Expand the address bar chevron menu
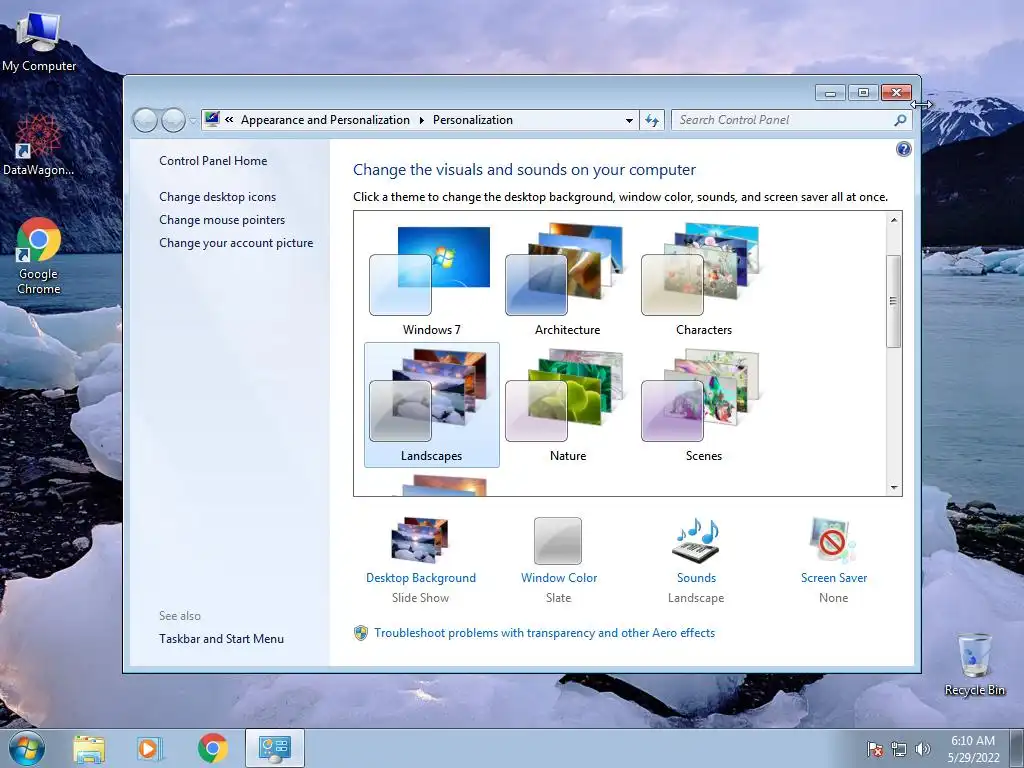The image size is (1024, 768). click(x=229, y=120)
